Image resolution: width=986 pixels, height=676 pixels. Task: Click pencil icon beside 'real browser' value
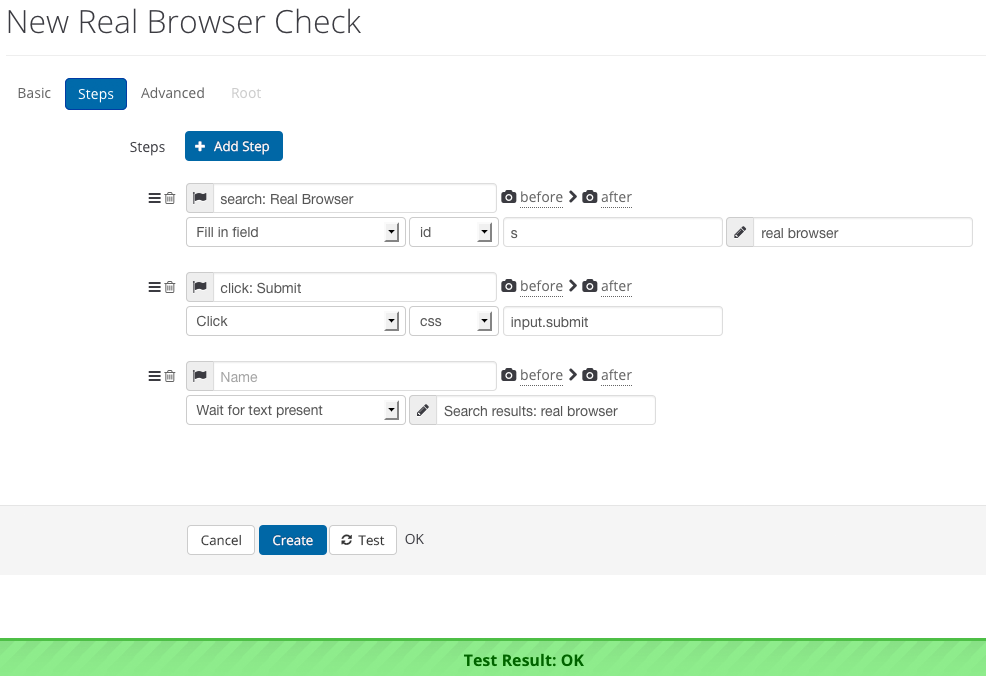(x=740, y=232)
